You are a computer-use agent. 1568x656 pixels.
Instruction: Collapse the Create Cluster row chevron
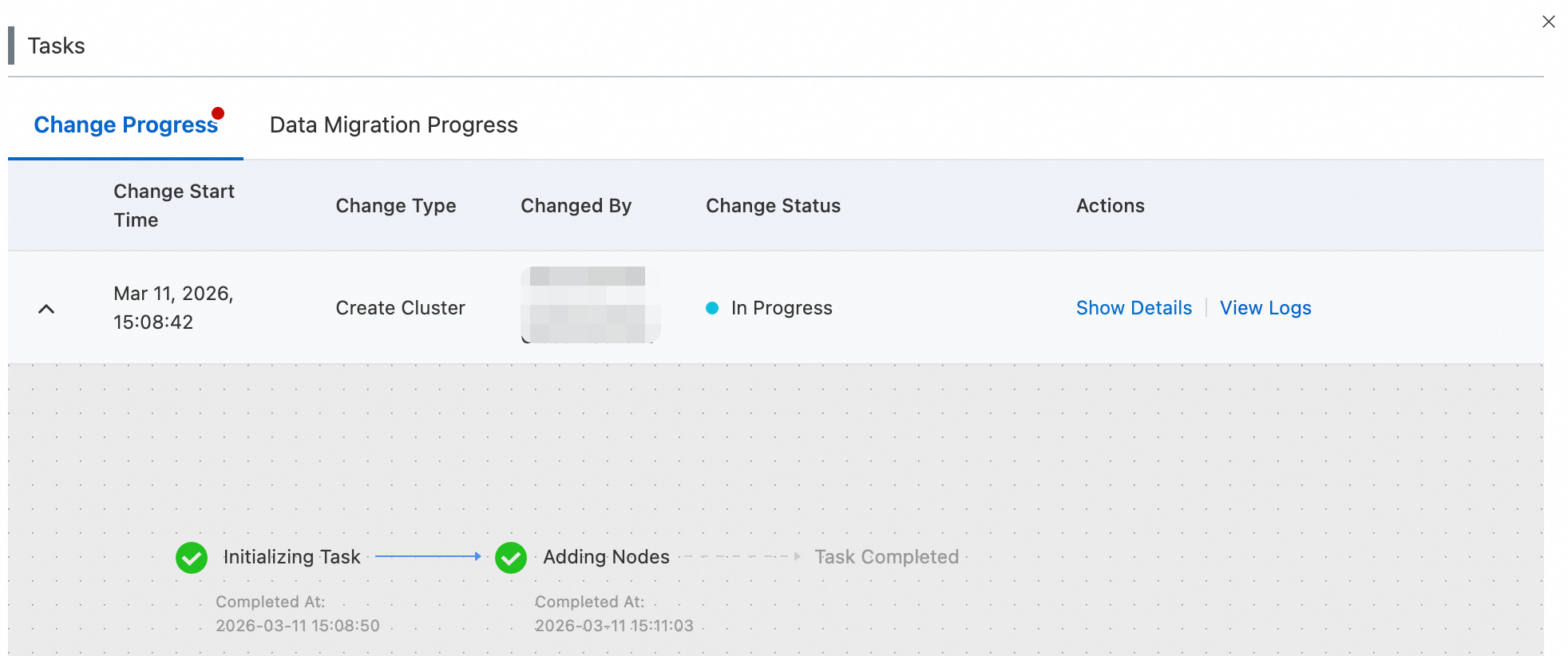(x=46, y=309)
